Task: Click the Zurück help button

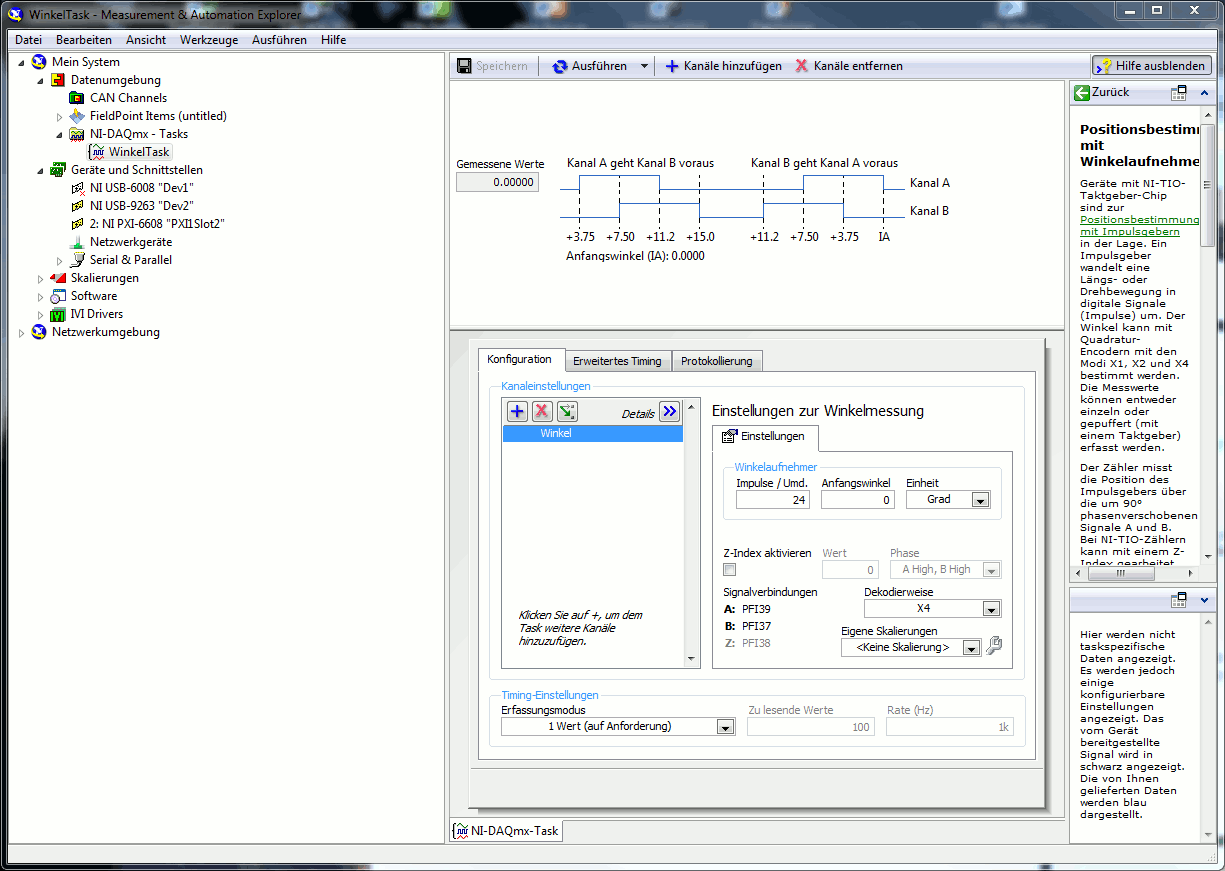Action: [x=1101, y=92]
